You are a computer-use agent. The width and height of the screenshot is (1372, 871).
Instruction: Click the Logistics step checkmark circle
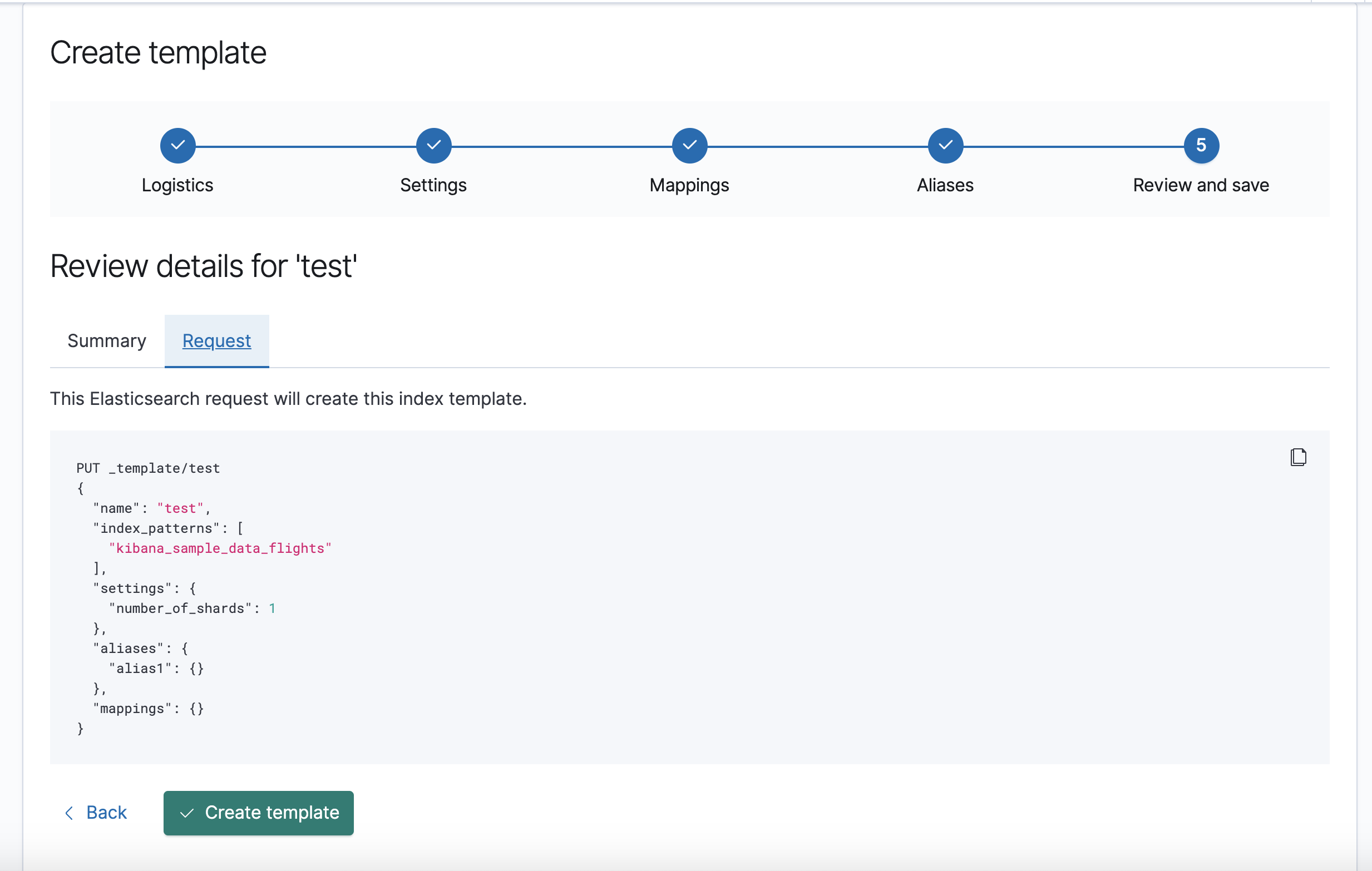178,145
